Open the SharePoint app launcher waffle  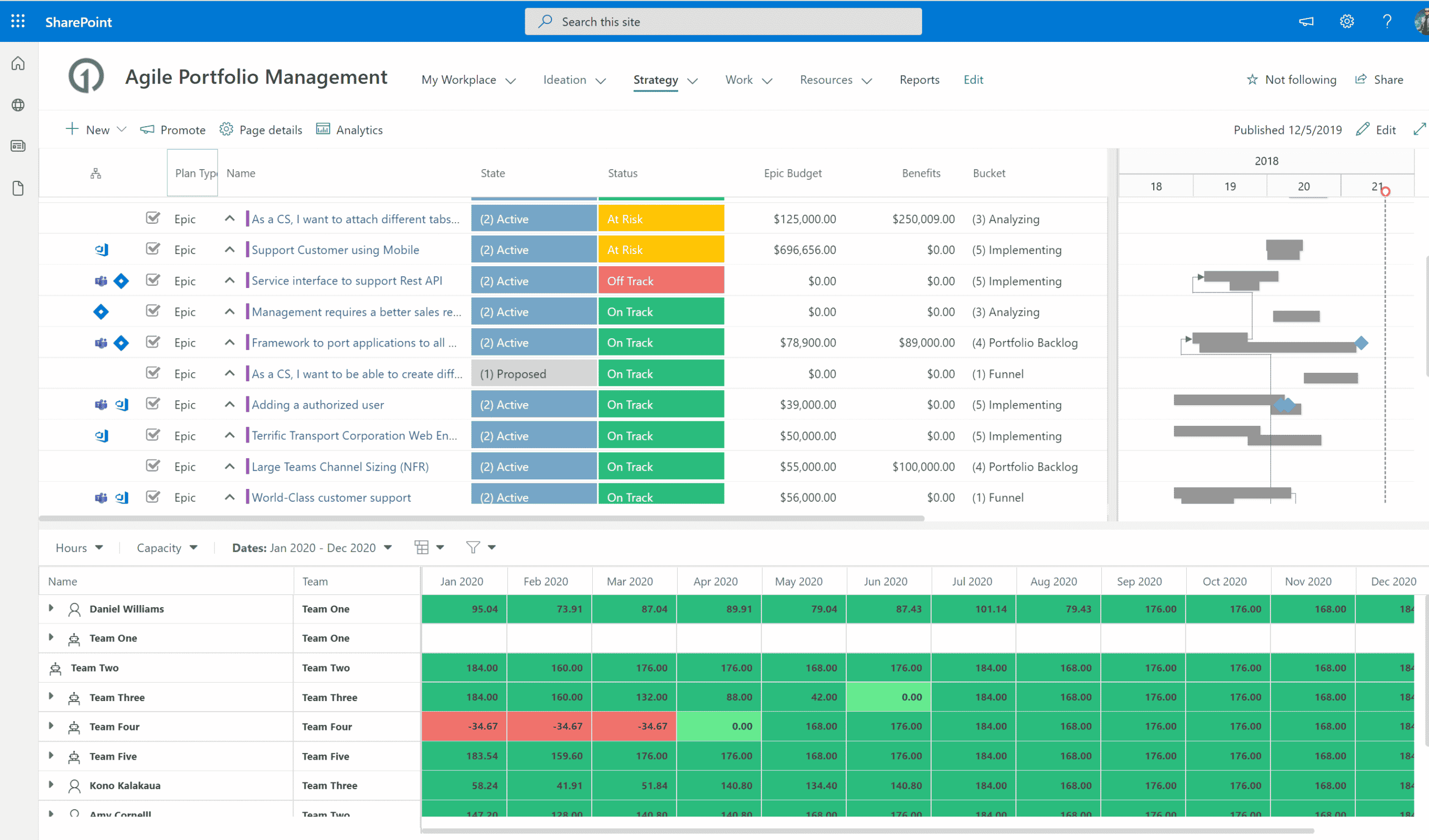(x=17, y=22)
